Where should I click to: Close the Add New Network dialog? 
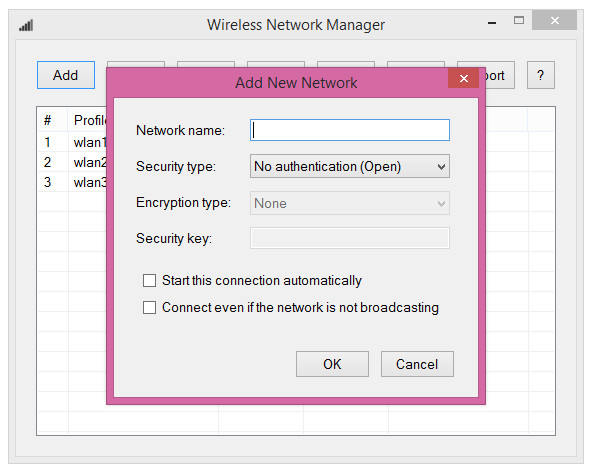click(463, 78)
